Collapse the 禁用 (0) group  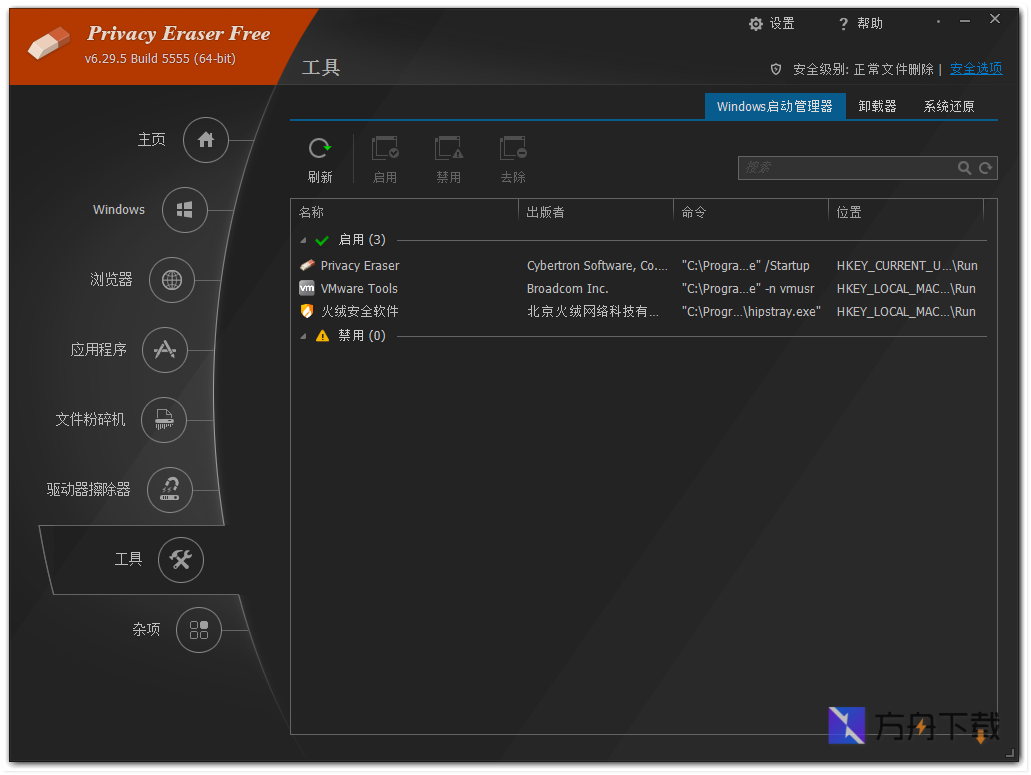(x=303, y=337)
